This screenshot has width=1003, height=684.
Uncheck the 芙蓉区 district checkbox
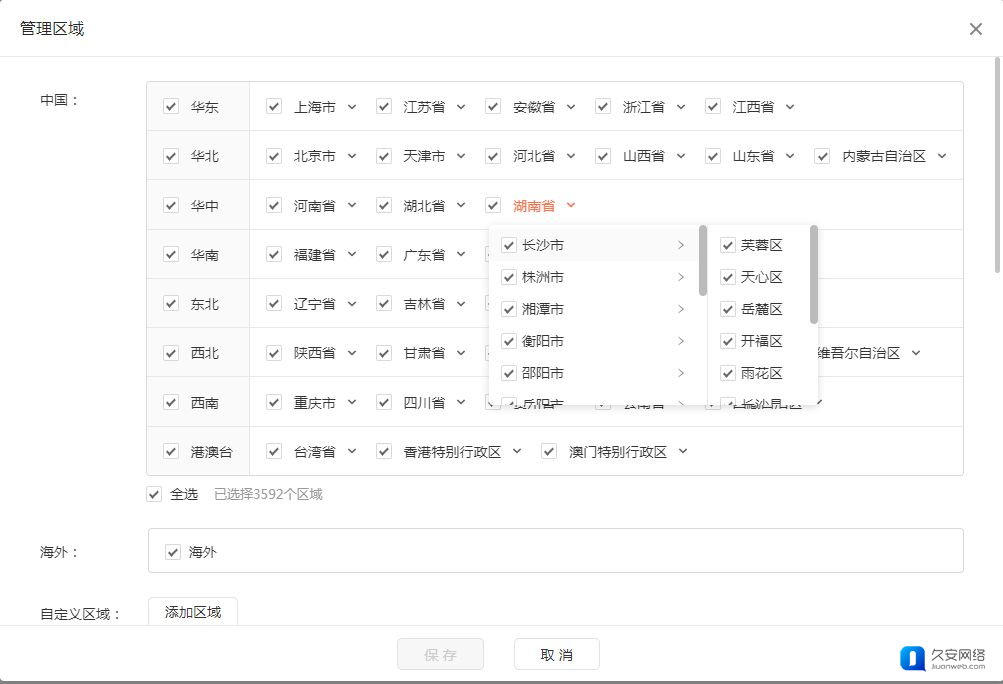pyautogui.click(x=728, y=245)
